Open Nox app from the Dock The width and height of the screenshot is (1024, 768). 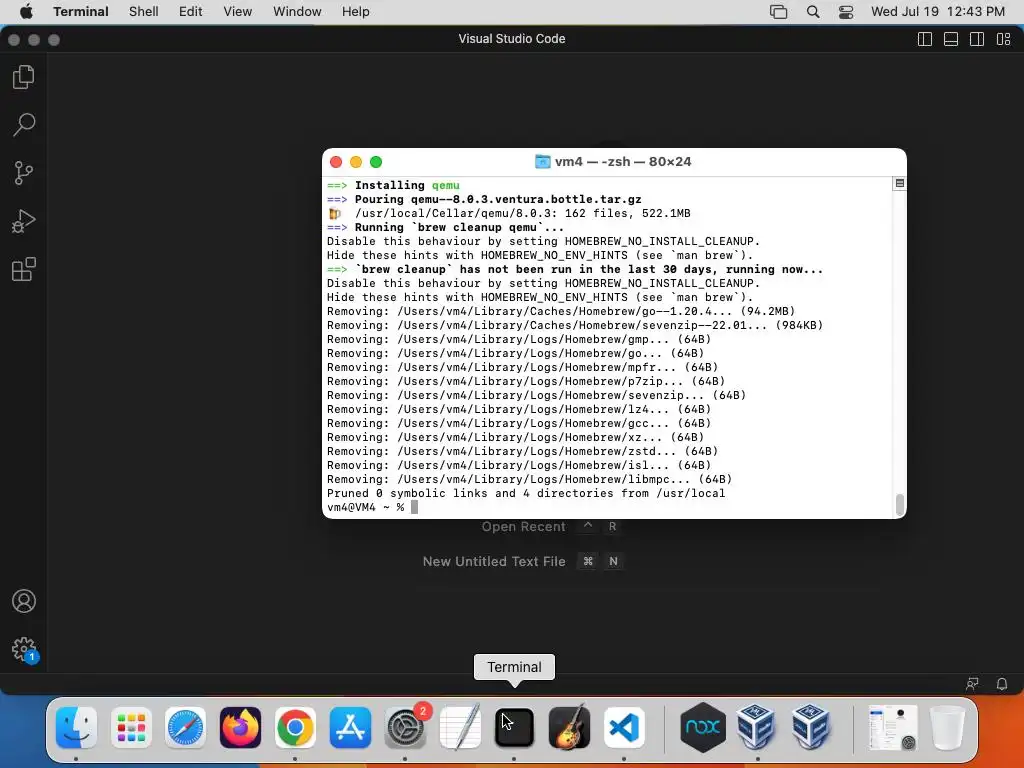[x=703, y=727]
